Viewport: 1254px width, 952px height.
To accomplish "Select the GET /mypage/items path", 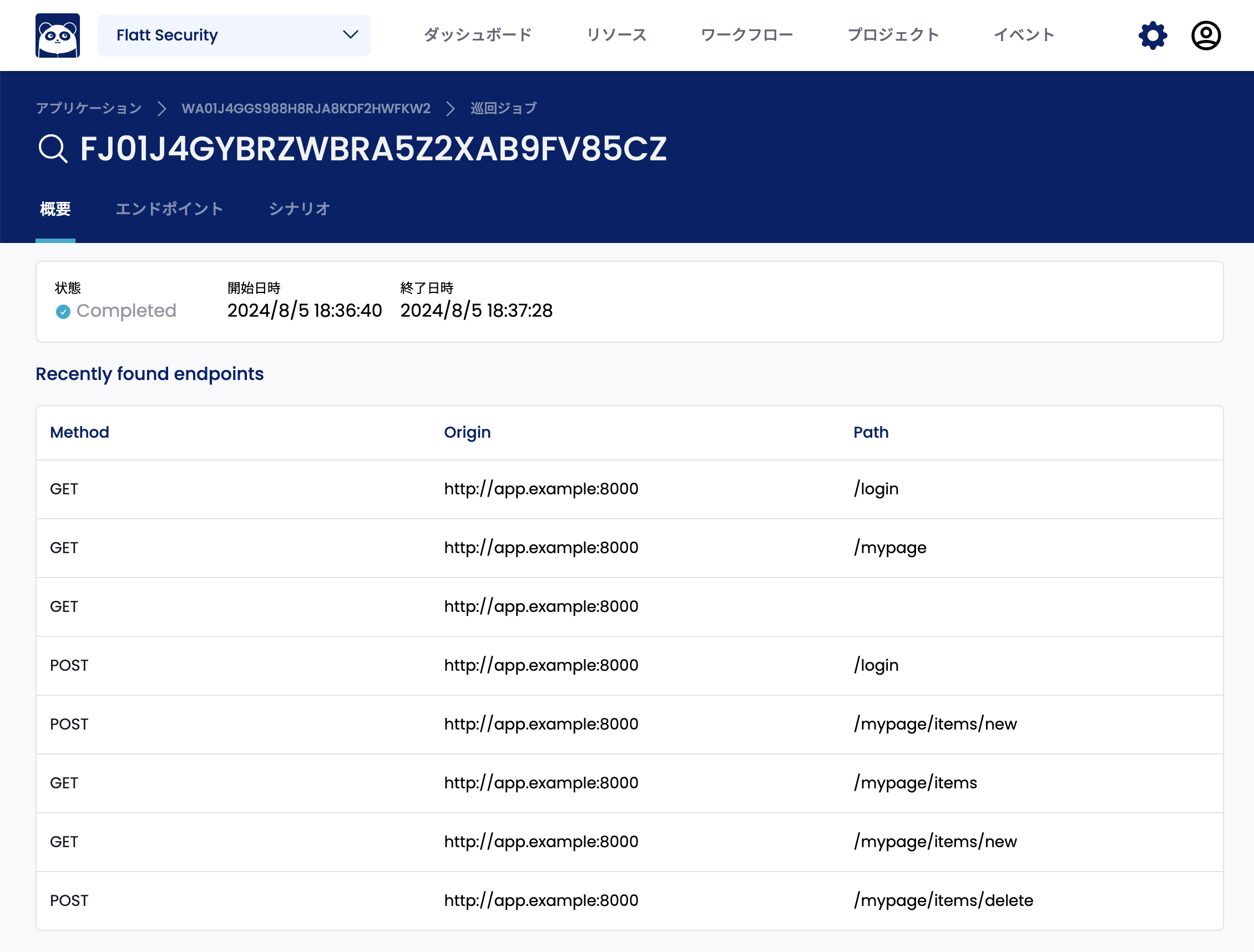I will click(x=916, y=783).
